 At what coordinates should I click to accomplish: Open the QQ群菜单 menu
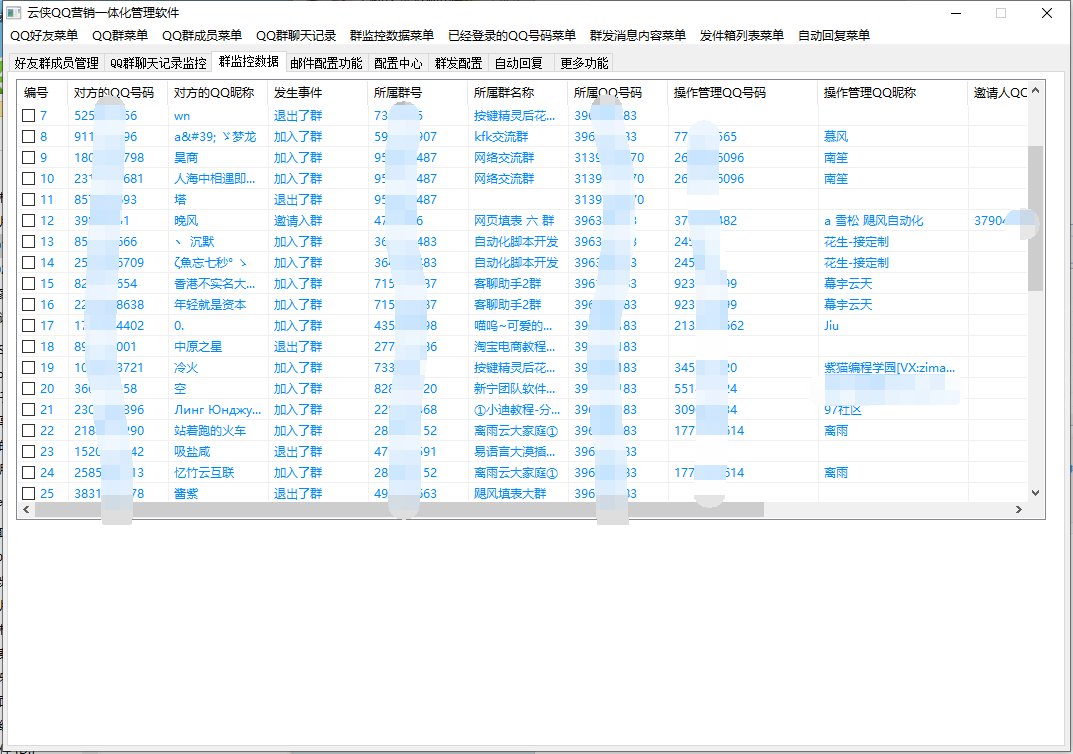coord(120,36)
